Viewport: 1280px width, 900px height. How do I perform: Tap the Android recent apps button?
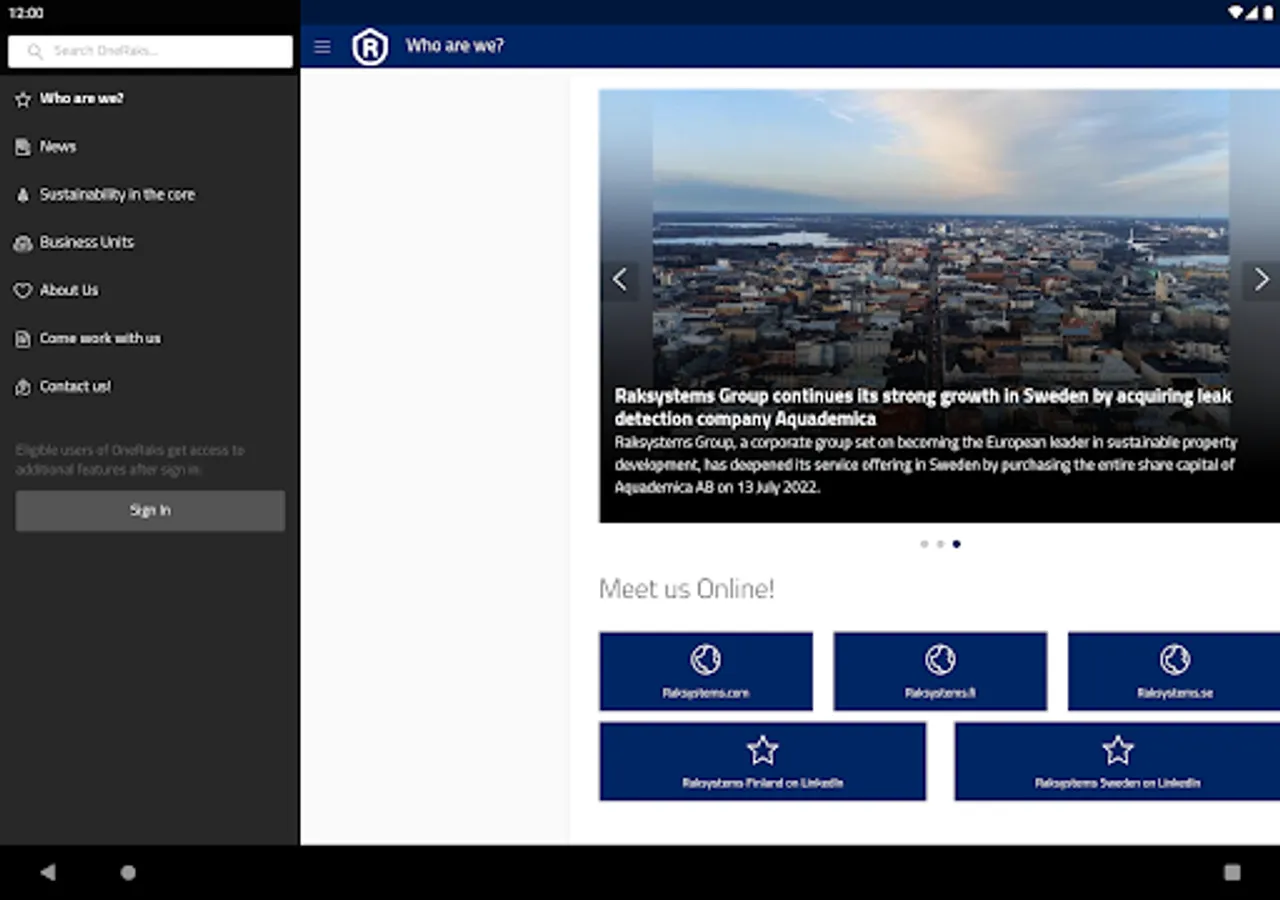click(1232, 872)
